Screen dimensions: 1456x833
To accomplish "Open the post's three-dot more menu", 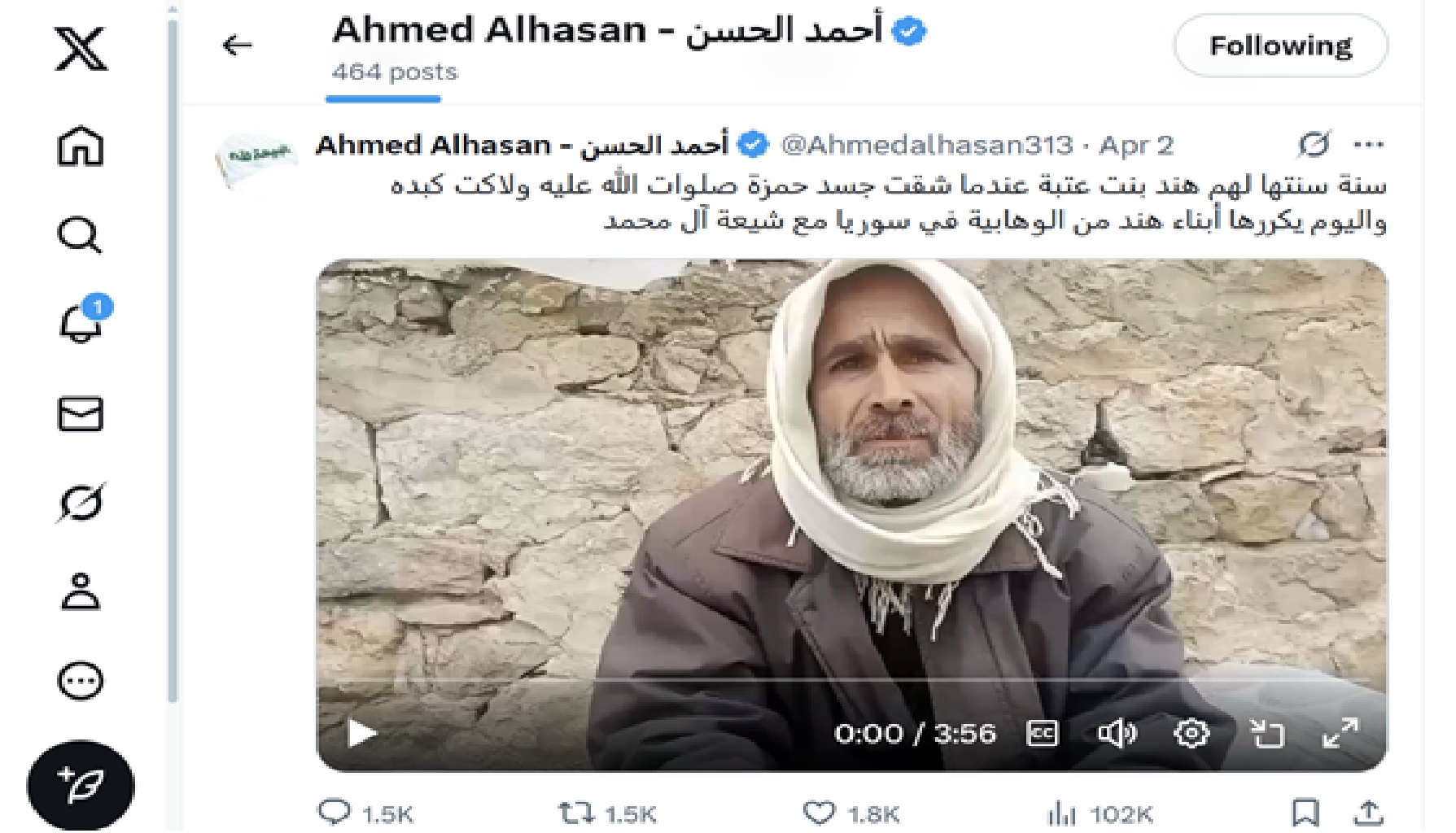I will click(x=1368, y=145).
